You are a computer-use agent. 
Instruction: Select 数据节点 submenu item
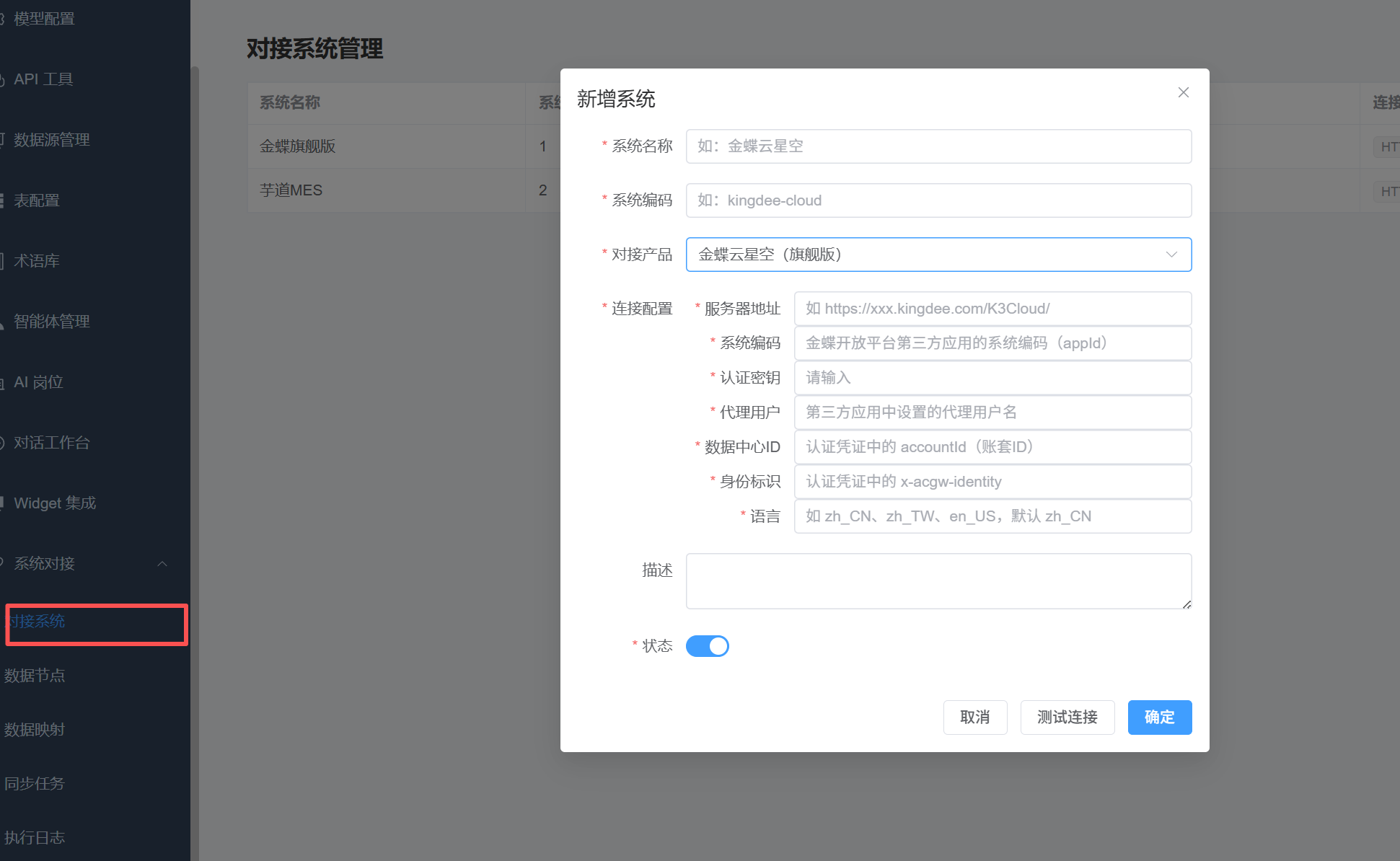(x=35, y=676)
